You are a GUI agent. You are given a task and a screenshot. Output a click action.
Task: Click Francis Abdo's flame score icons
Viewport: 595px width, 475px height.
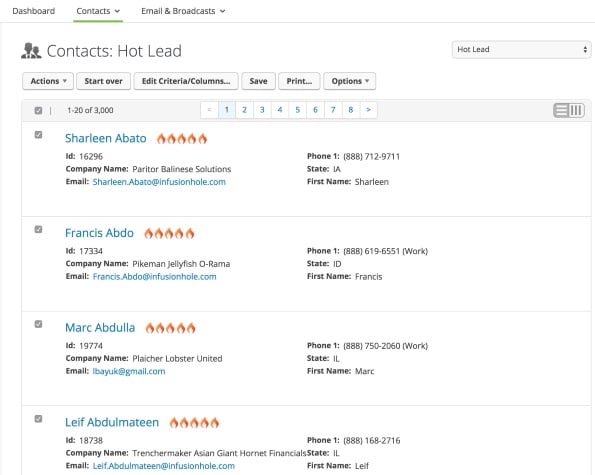169,233
